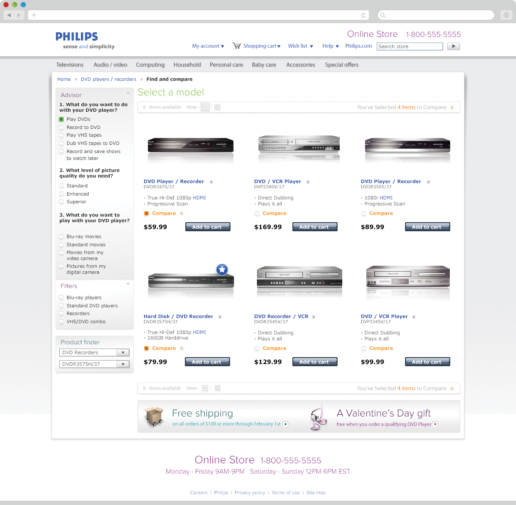Screen dimensions: 516x505
Task: Open Help dropdown
Action: click(x=330, y=46)
